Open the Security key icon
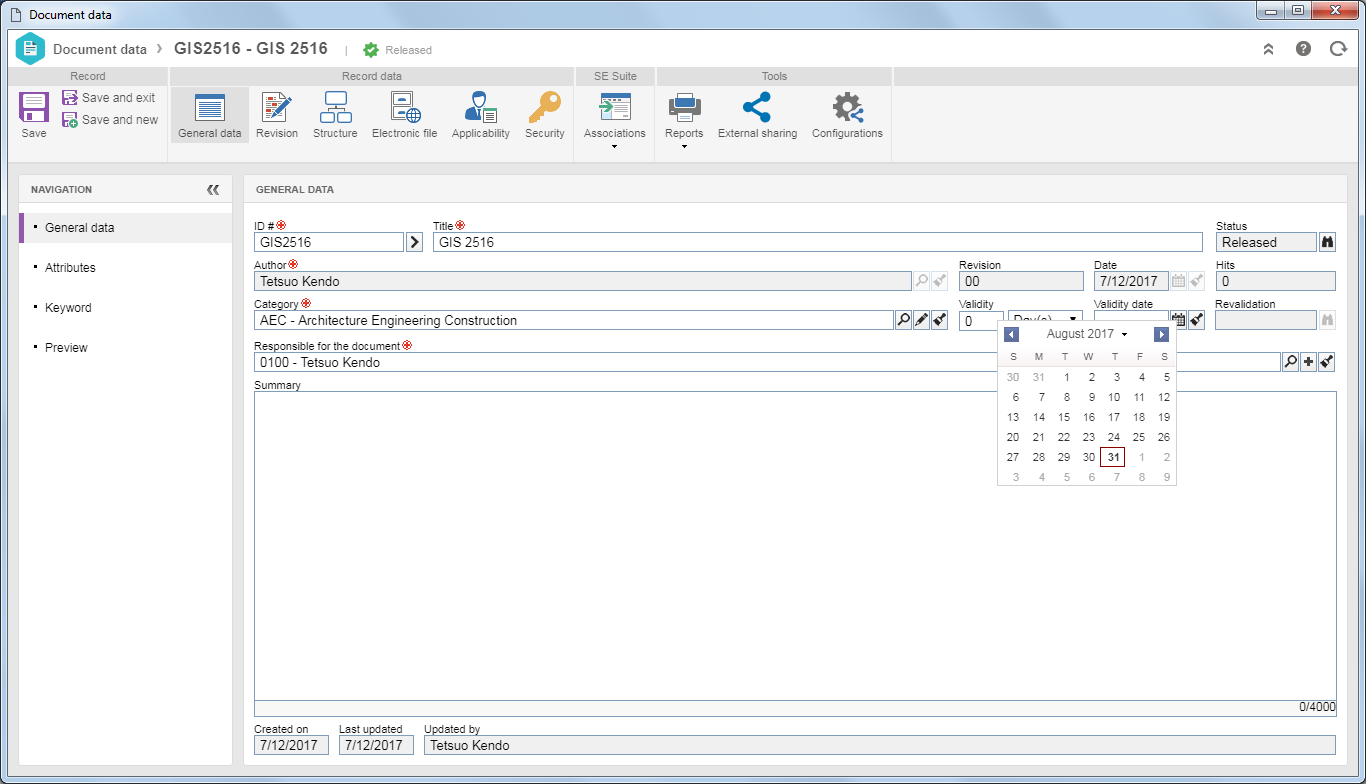1366x784 pixels. pyautogui.click(x=545, y=107)
